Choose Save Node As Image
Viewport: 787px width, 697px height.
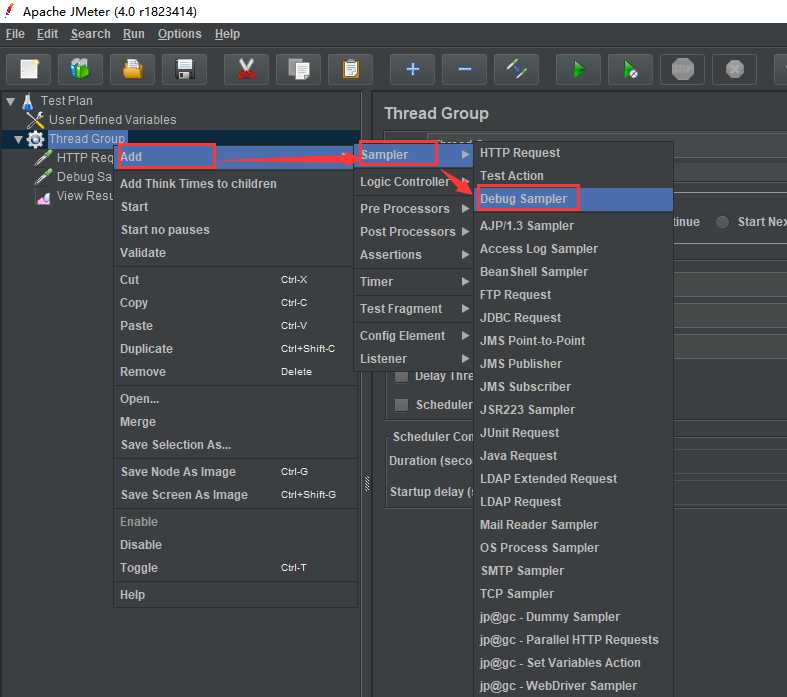coord(235,472)
